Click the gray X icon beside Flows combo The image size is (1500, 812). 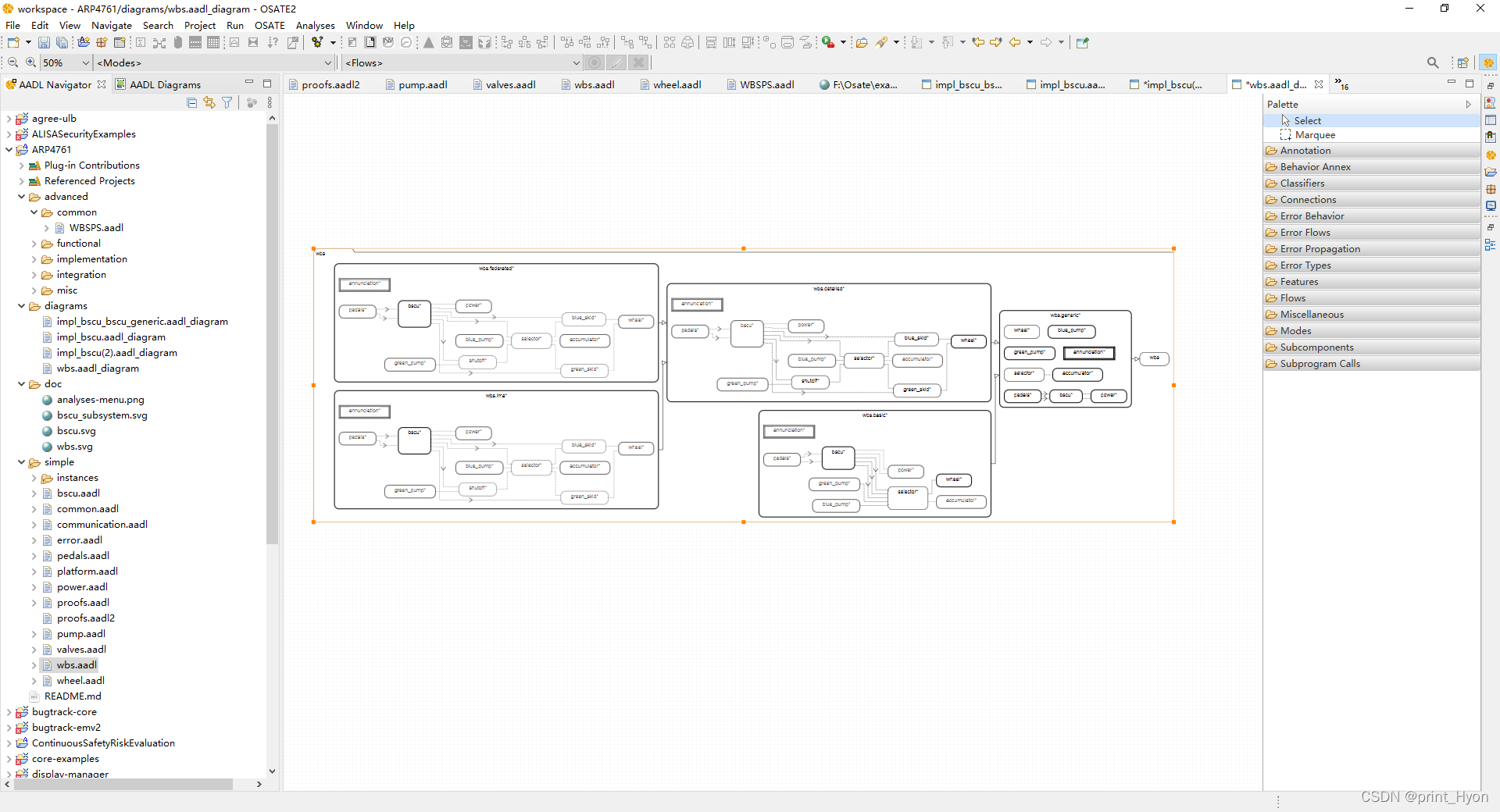(638, 62)
